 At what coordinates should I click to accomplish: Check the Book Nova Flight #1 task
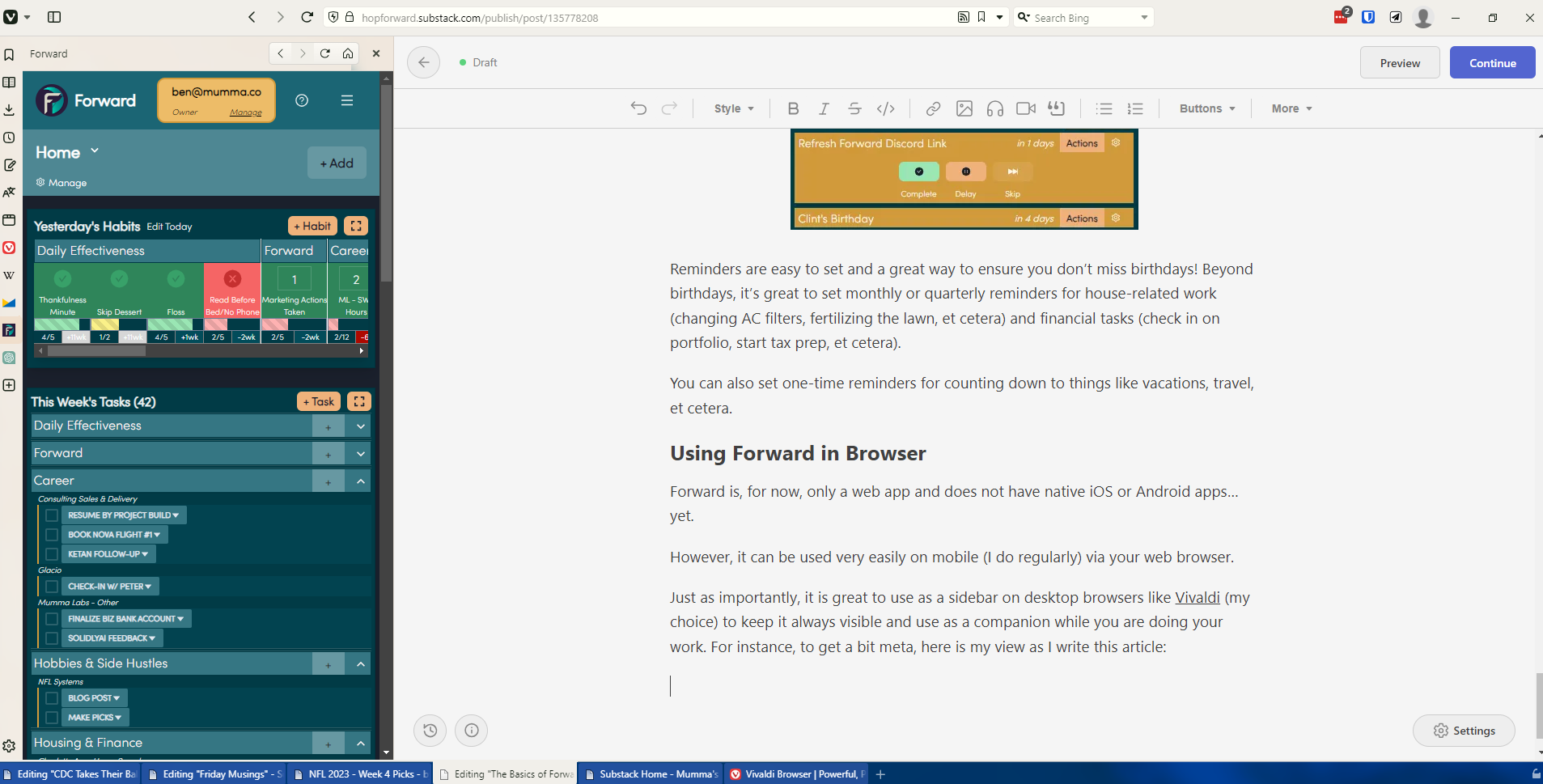pyautogui.click(x=52, y=535)
